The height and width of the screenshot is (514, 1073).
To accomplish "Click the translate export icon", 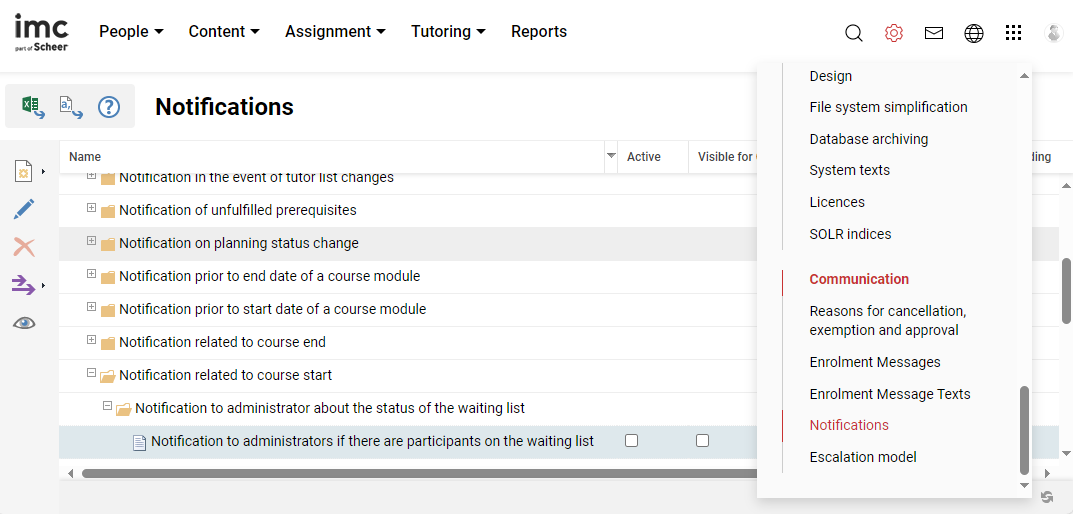I will [70, 107].
